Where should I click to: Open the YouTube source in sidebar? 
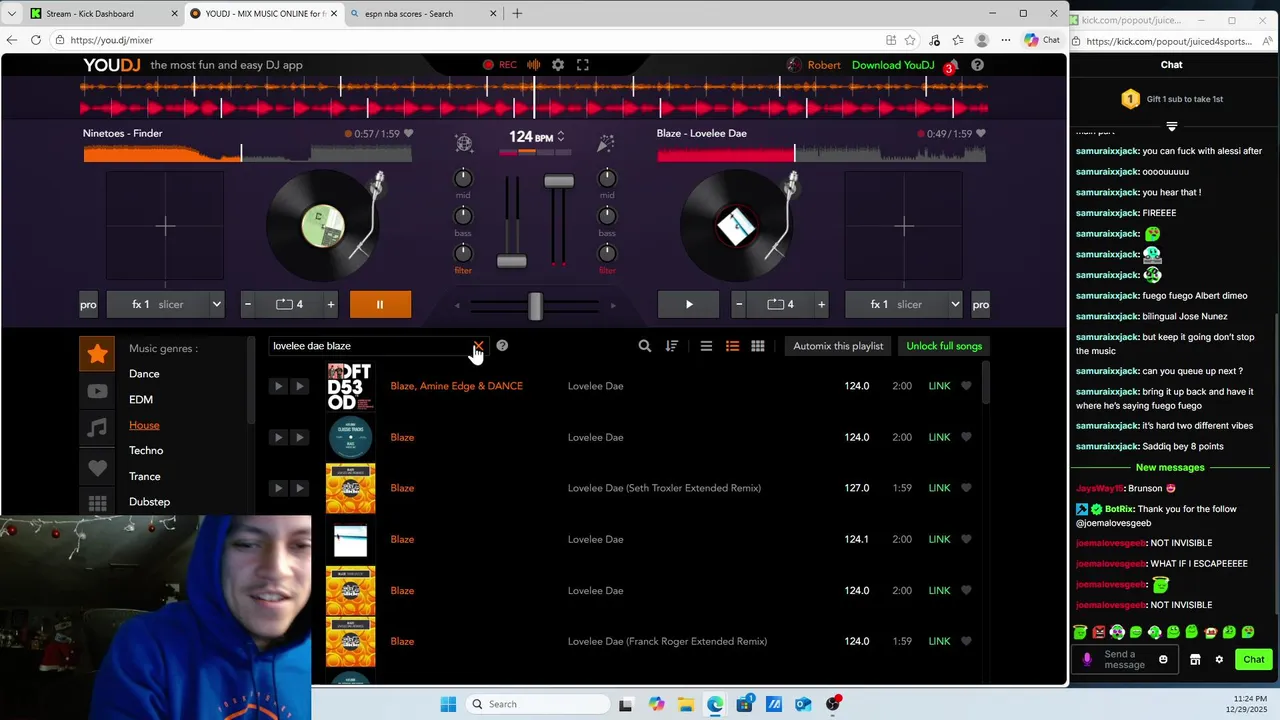point(97,391)
